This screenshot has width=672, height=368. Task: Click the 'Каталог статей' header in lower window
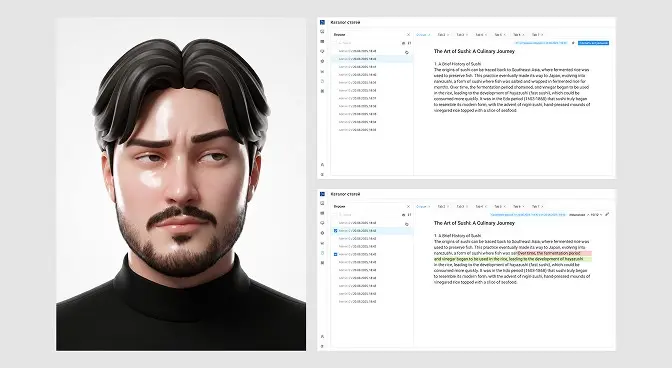click(345, 194)
